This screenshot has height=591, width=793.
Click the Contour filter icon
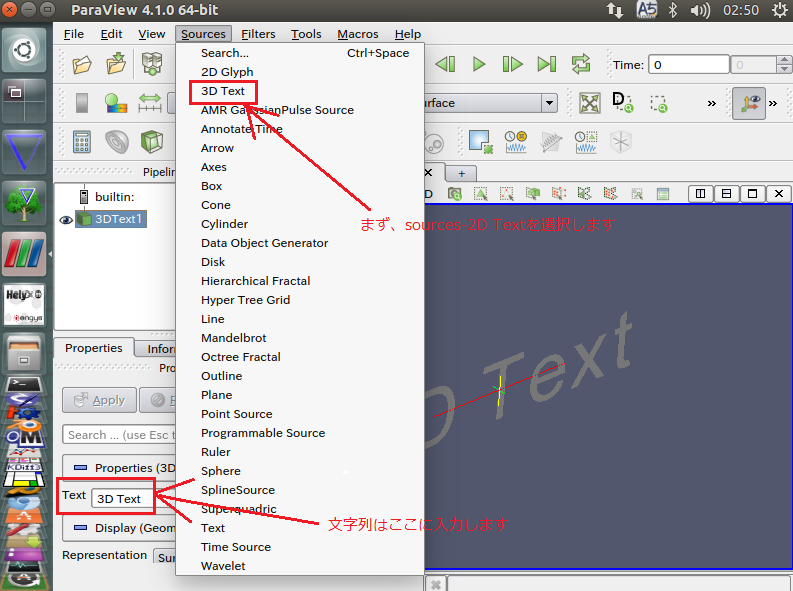117,142
